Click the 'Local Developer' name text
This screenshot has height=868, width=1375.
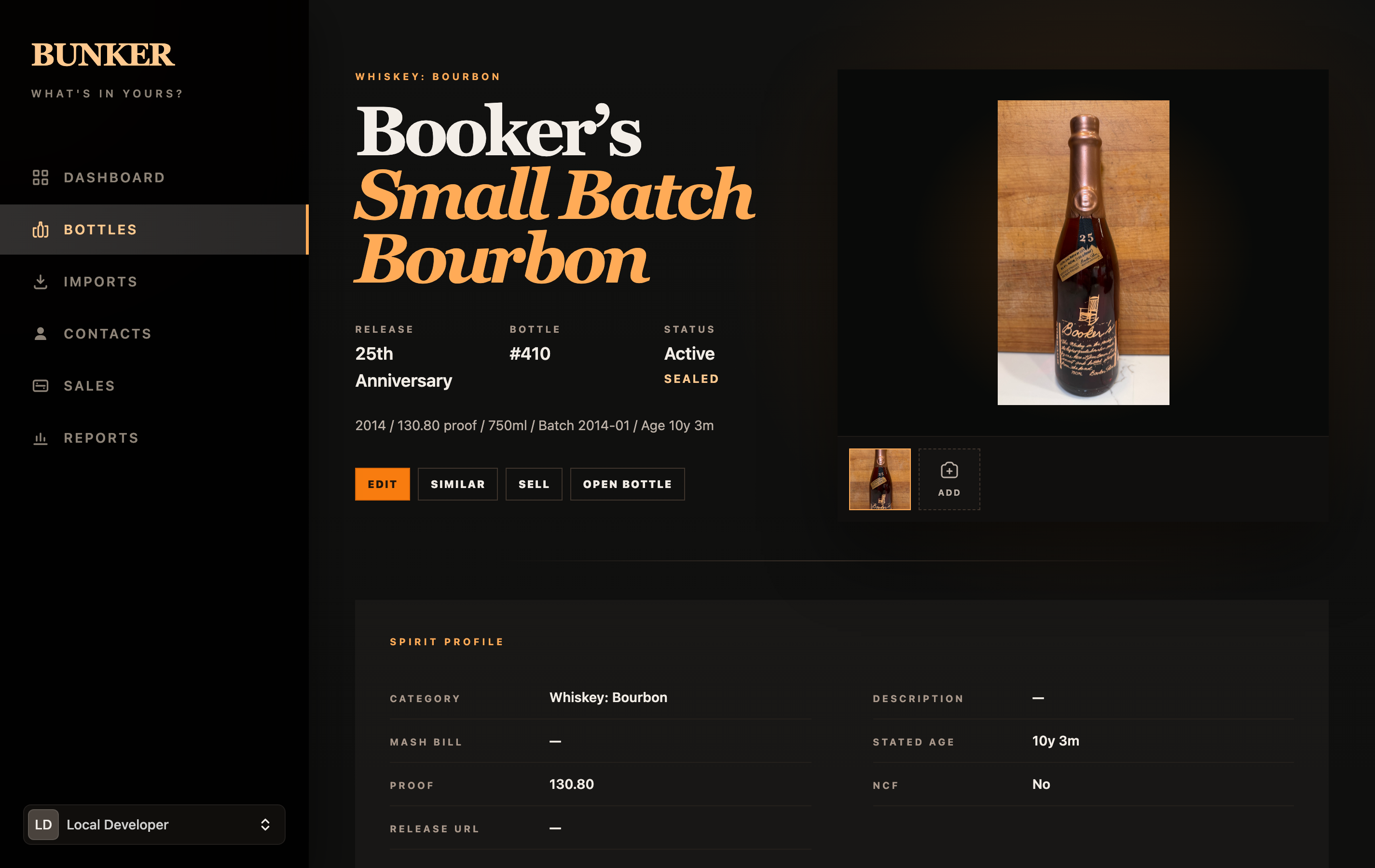coord(118,825)
